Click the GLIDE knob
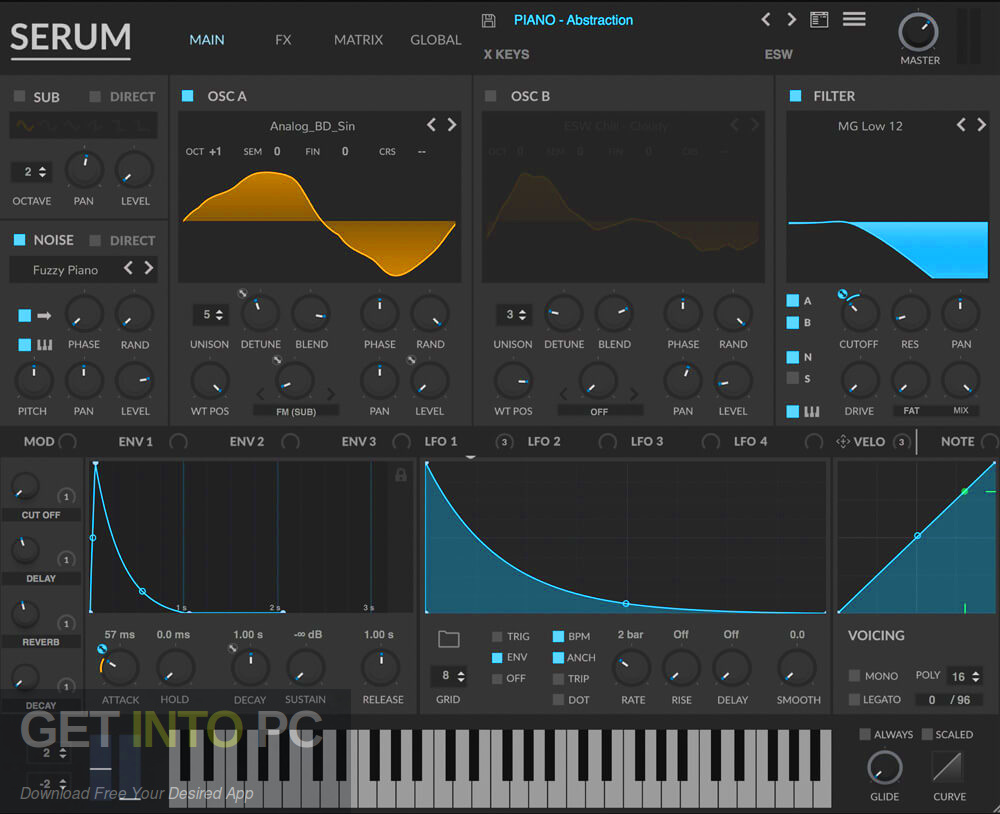This screenshot has height=814, width=1000. tap(884, 767)
